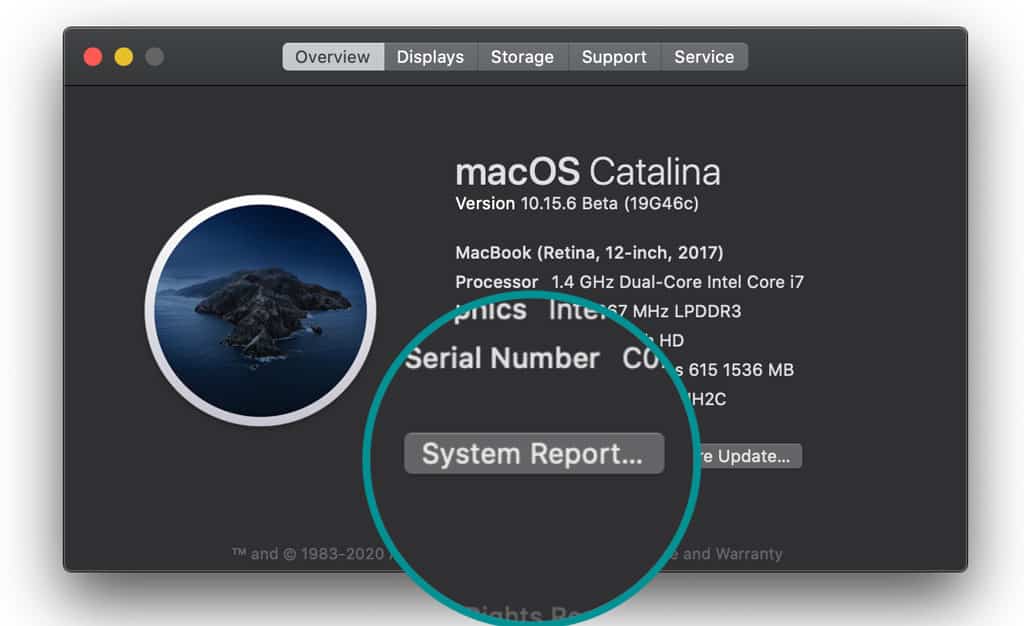Go to the Service tab
This screenshot has height=626, width=1024.
704,57
